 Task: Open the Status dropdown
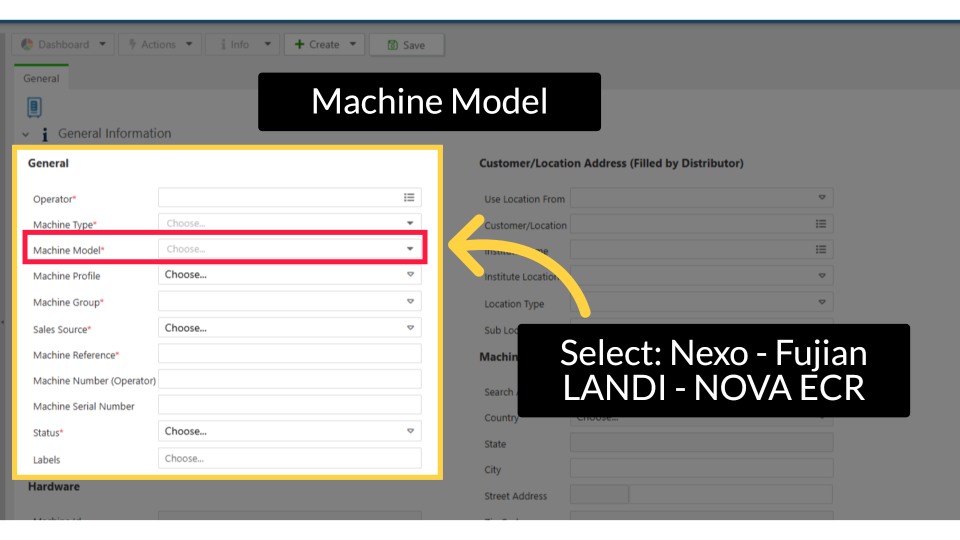[290, 431]
